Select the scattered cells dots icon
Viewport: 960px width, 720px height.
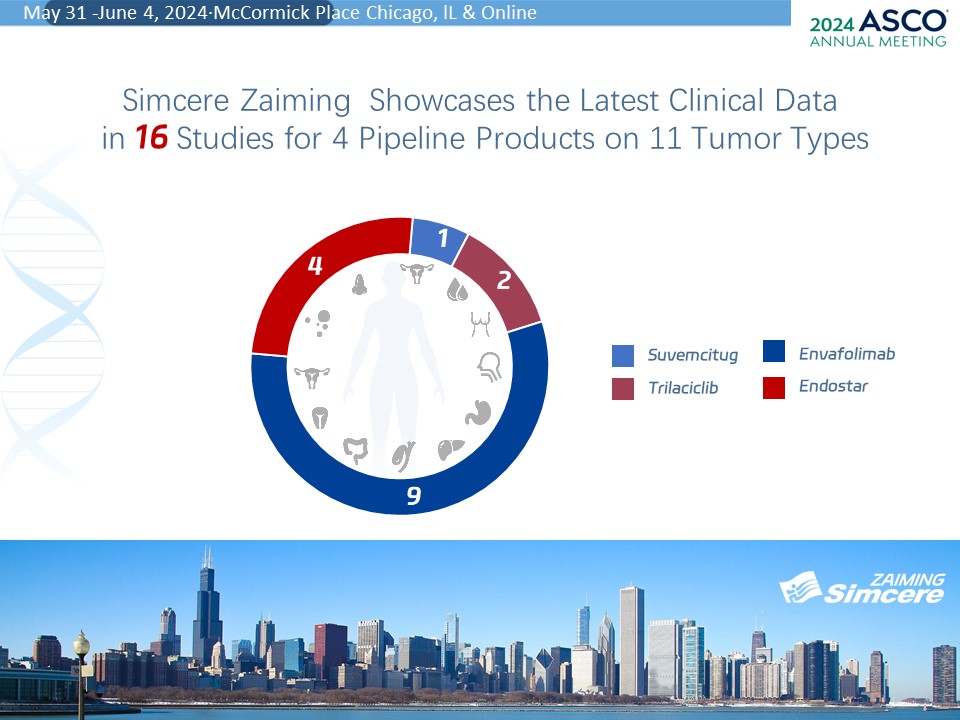(319, 323)
